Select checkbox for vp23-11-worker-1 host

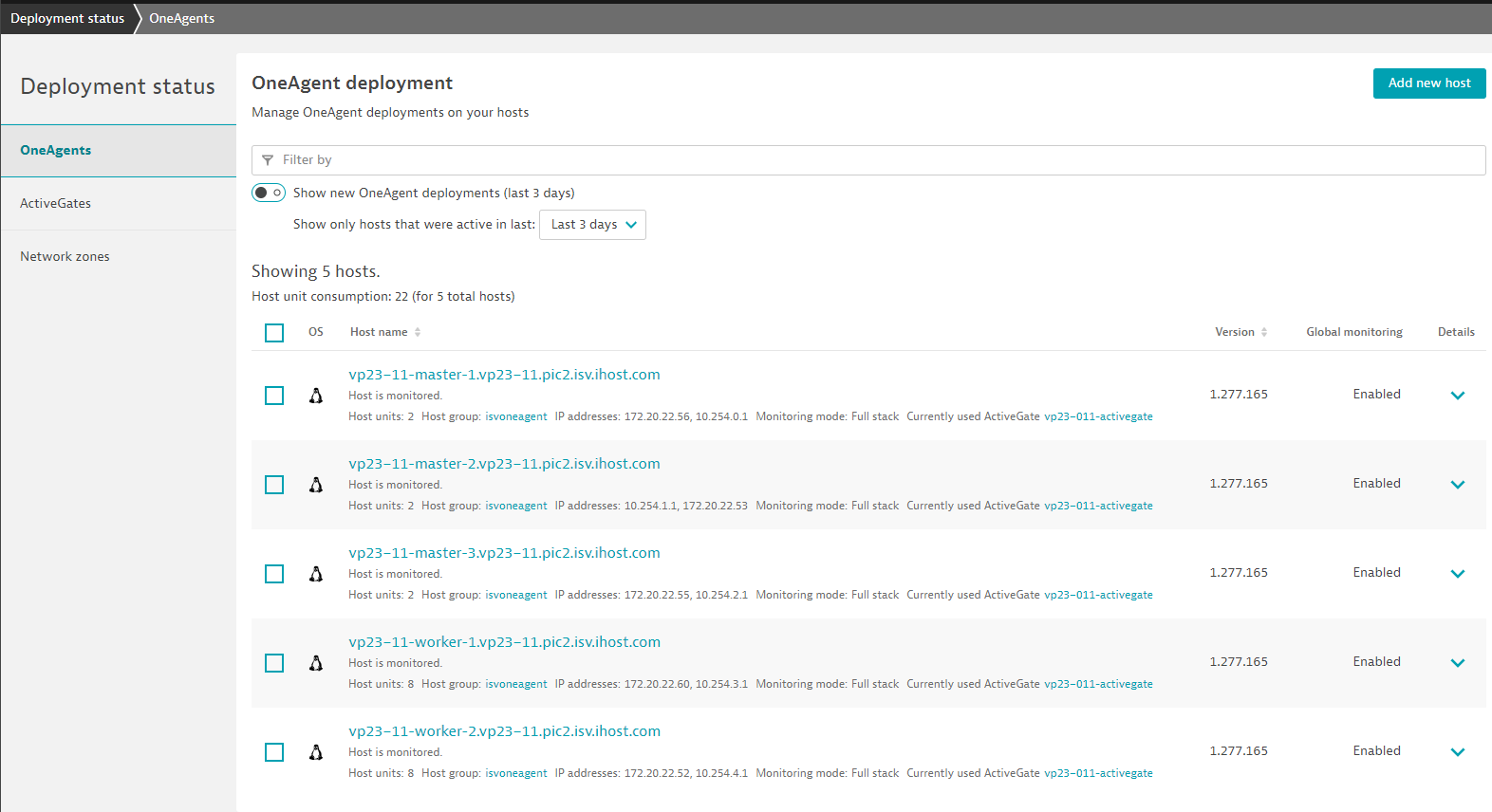pyautogui.click(x=274, y=663)
